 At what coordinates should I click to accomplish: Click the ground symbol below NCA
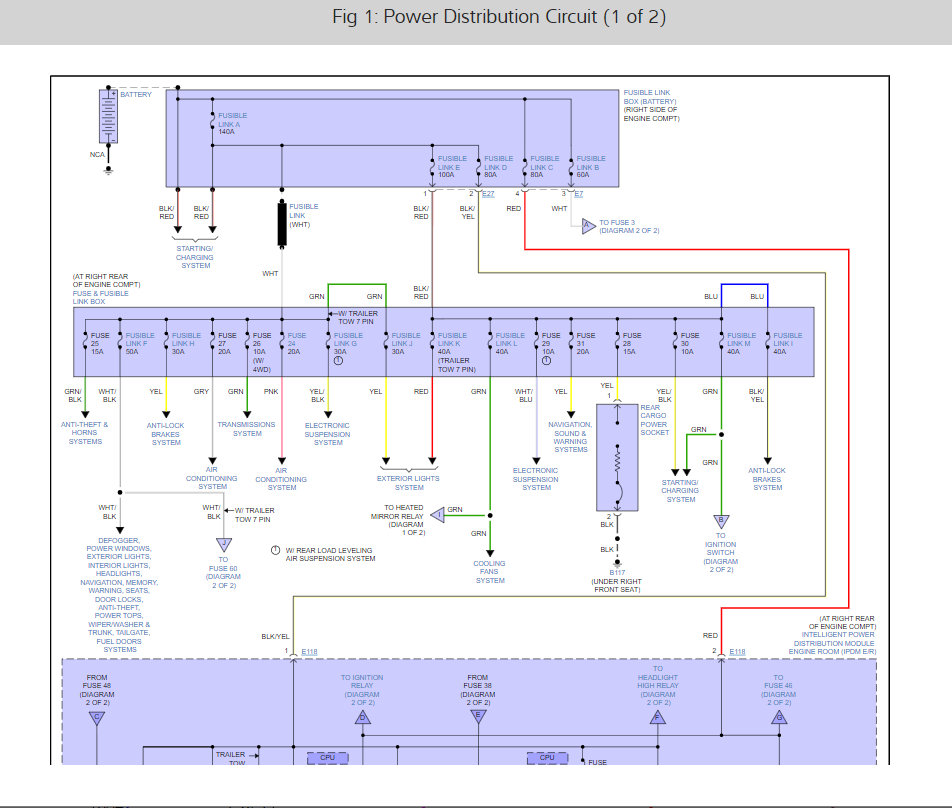tap(108, 171)
